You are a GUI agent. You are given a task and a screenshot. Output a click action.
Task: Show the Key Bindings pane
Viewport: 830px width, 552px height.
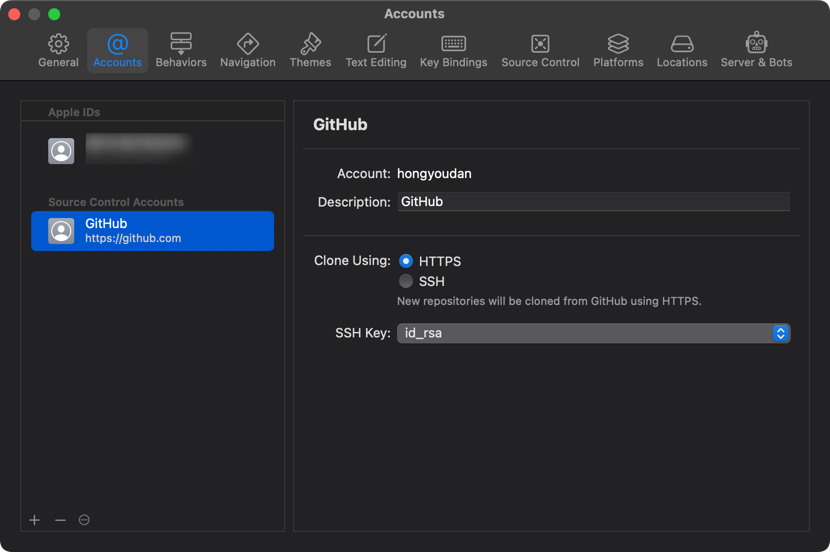pyautogui.click(x=453, y=50)
